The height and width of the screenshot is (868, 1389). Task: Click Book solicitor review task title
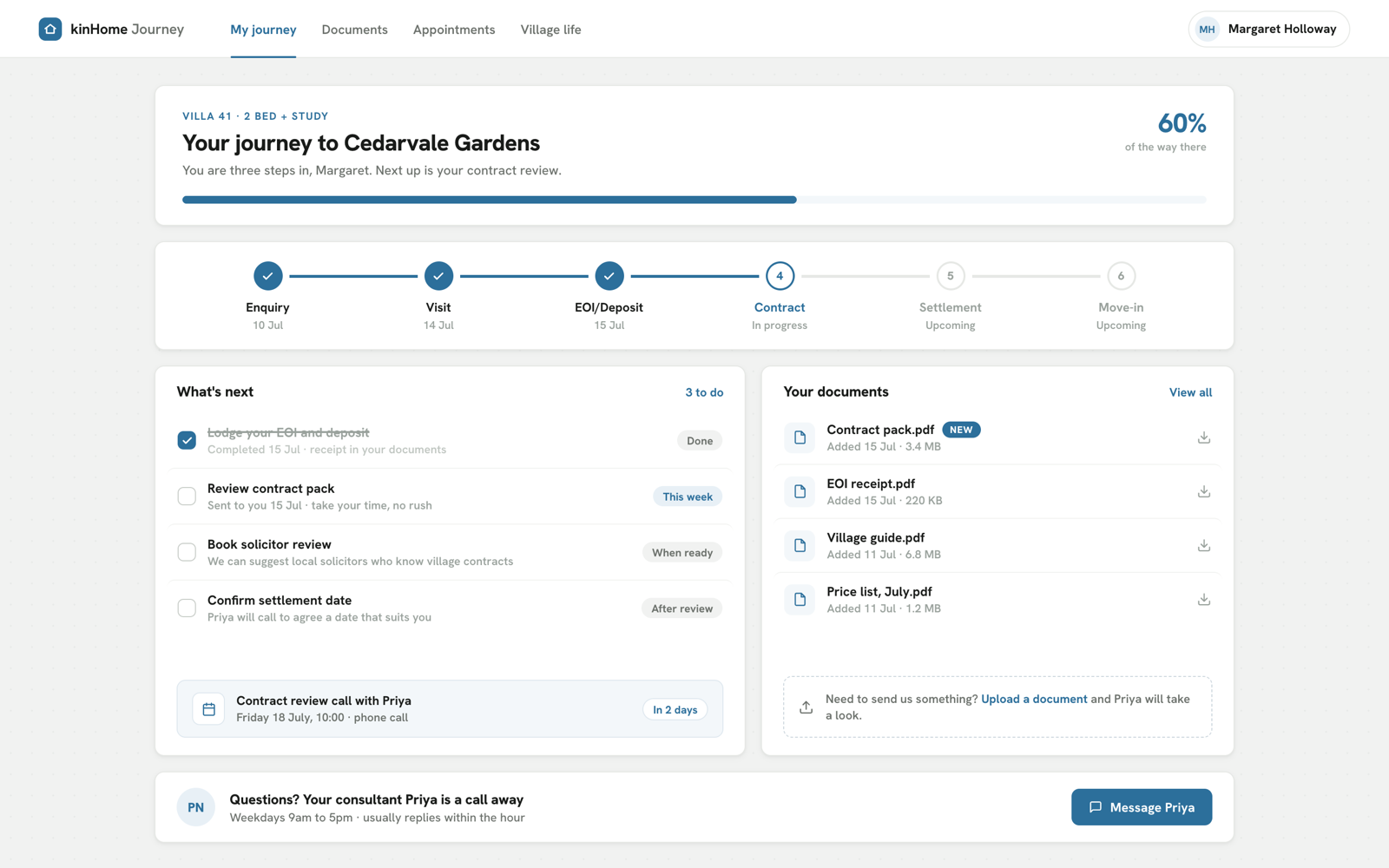click(269, 544)
